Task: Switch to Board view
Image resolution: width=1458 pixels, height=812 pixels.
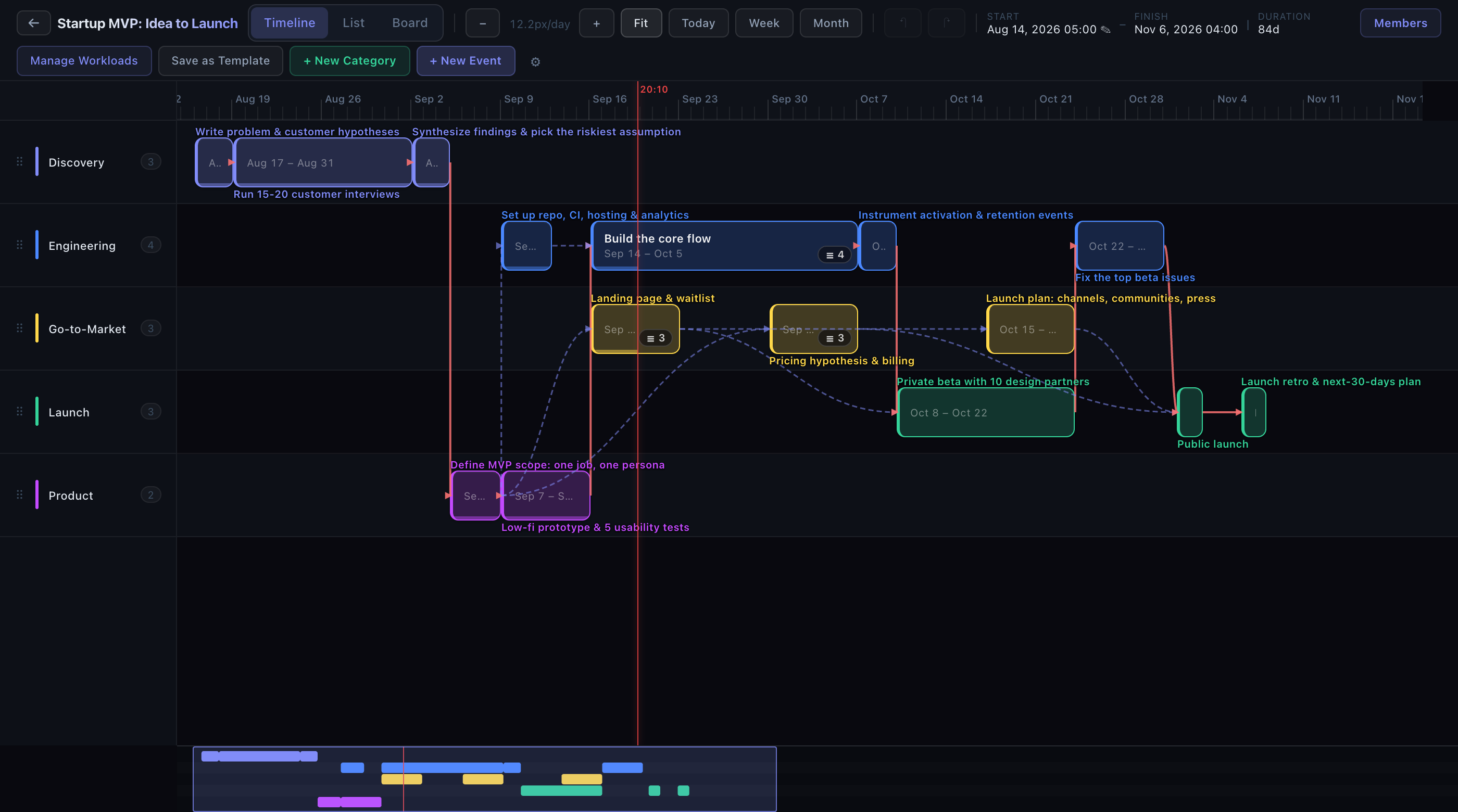Action: click(410, 23)
